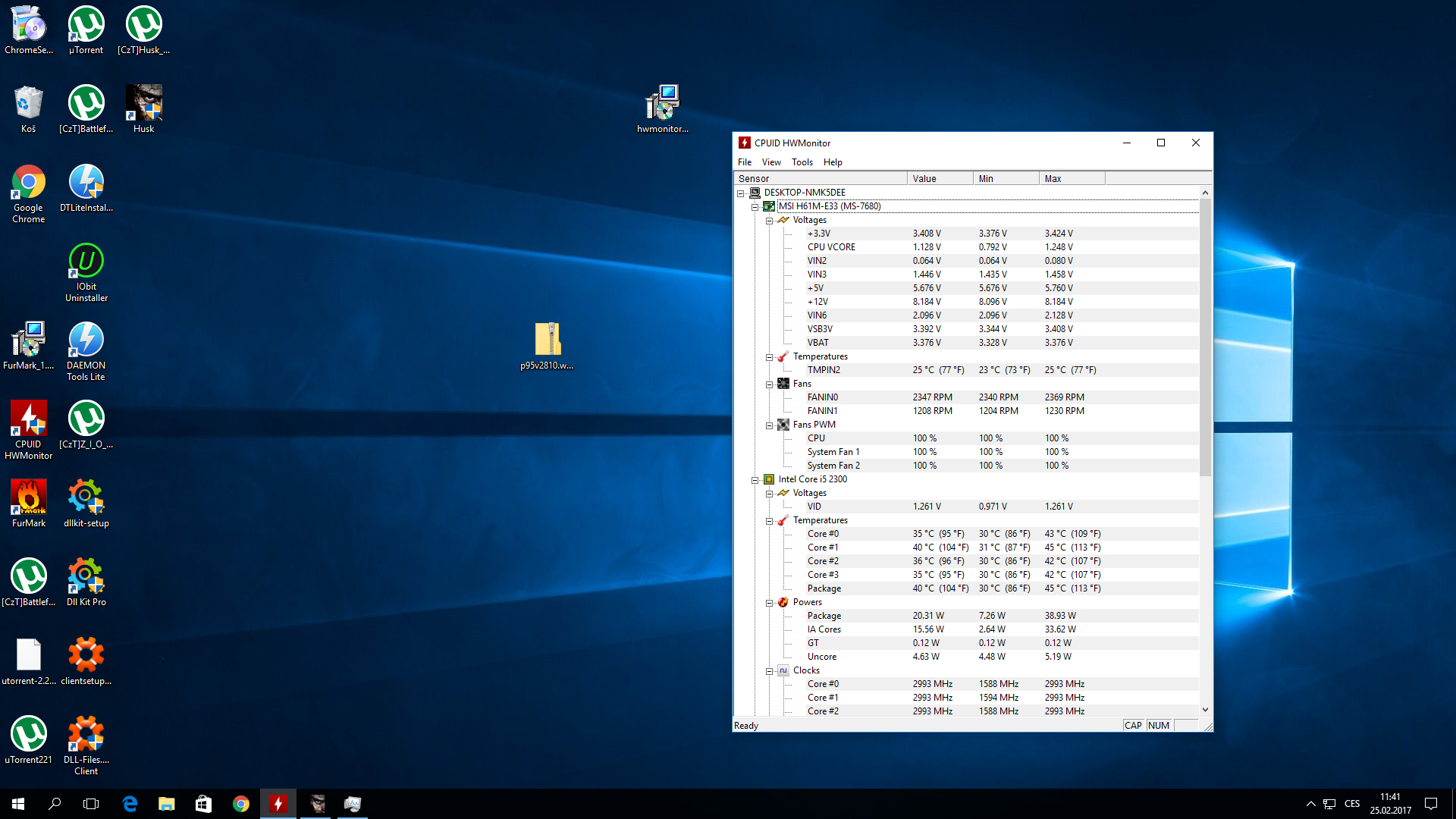Open the FurMark desktop icon
Viewport: 1456px width, 819px height.
29,497
